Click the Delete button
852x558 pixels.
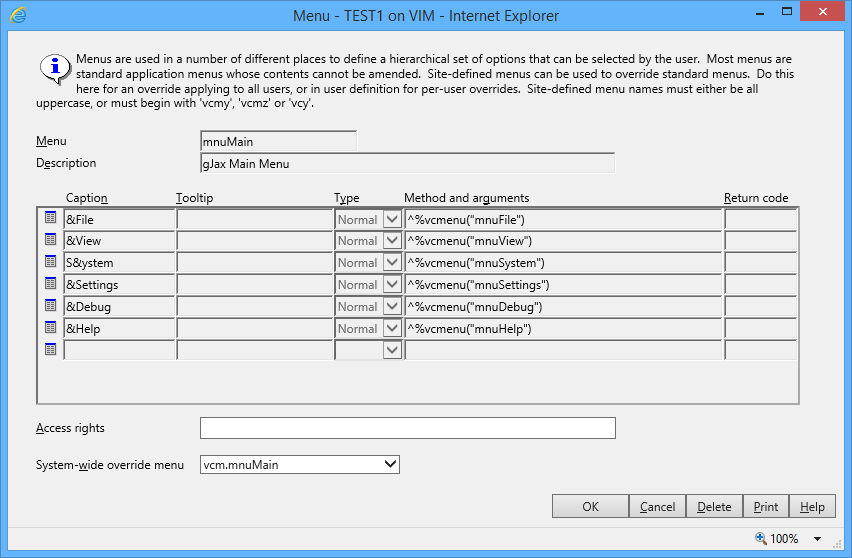coord(714,507)
